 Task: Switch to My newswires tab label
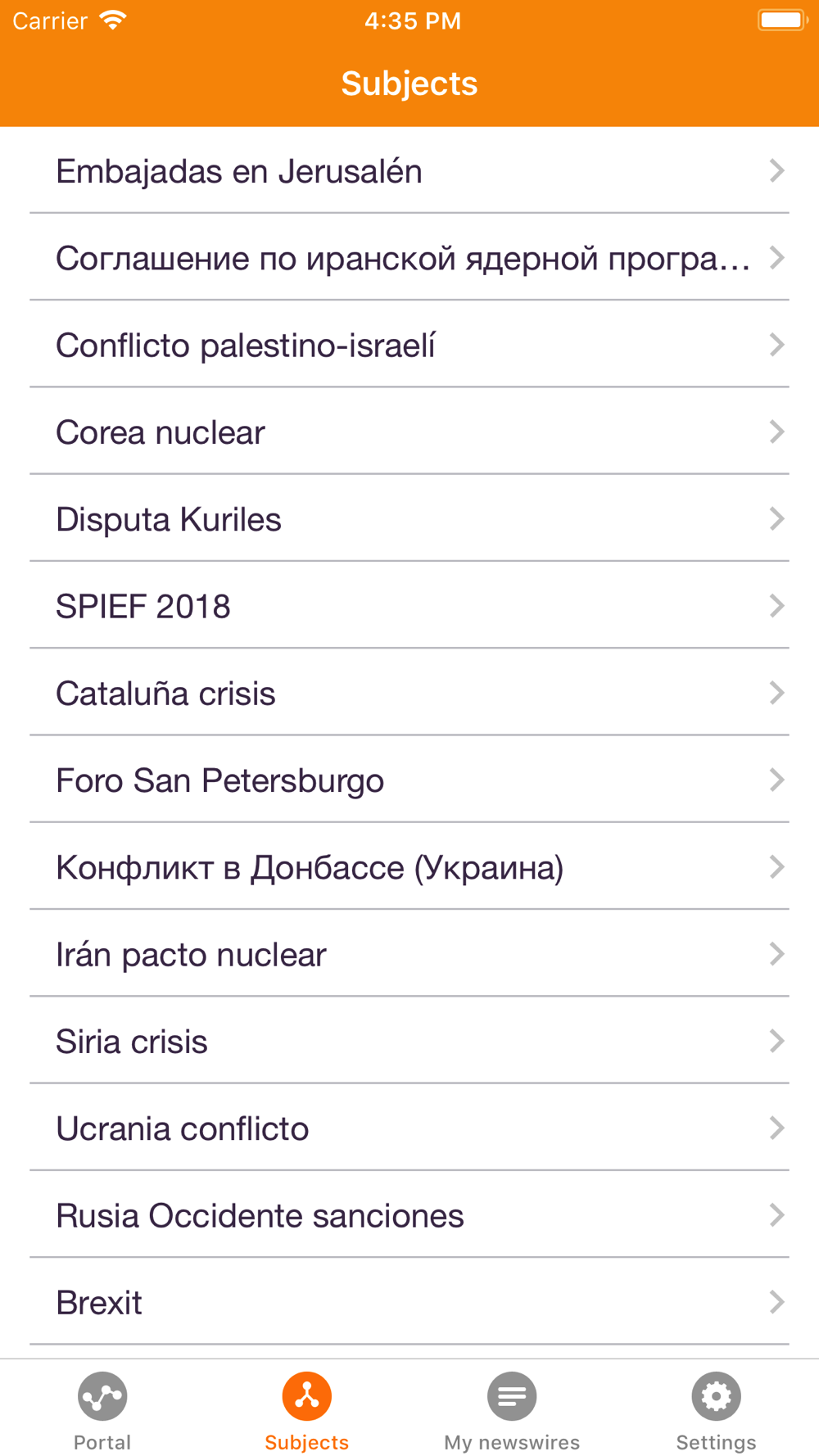(512, 1442)
